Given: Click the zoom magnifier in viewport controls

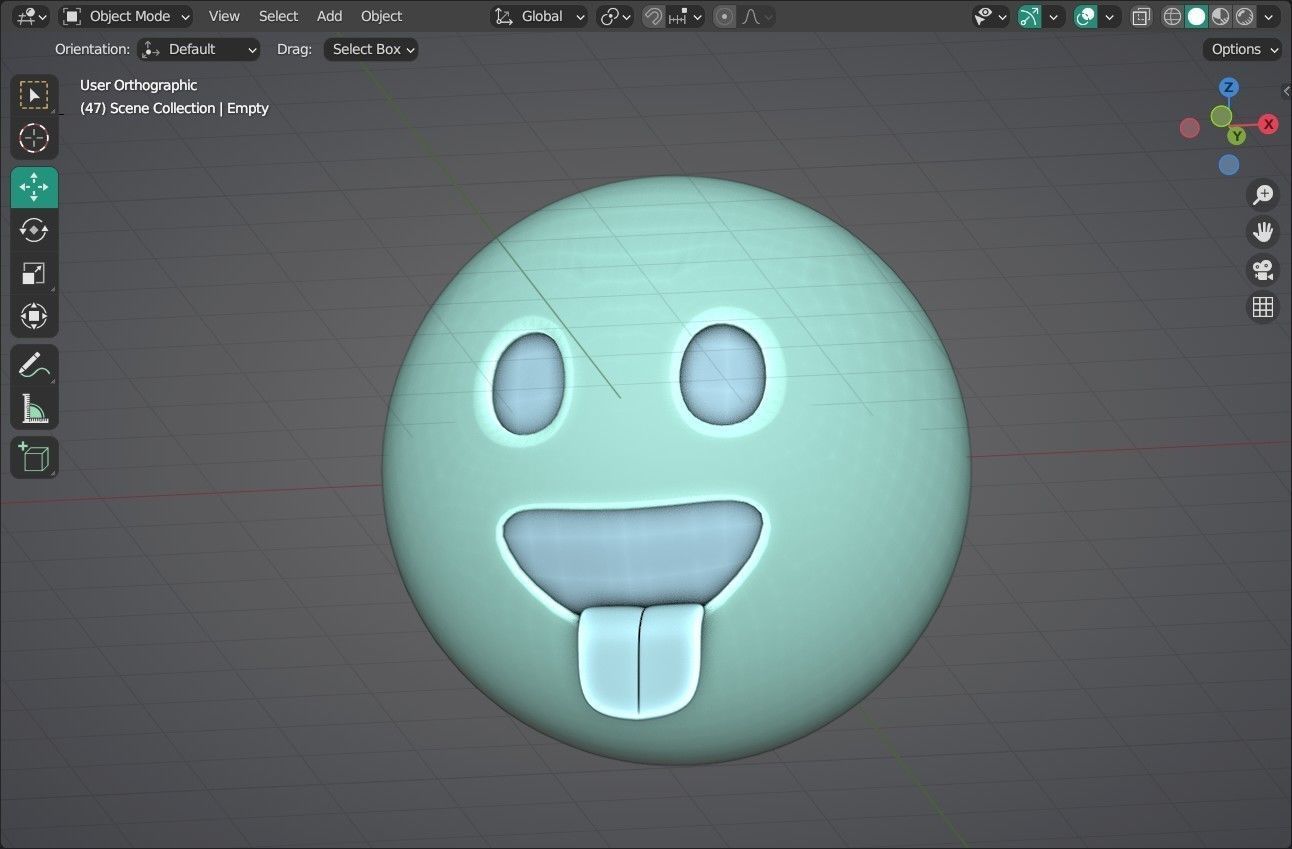Looking at the screenshot, I should tap(1263, 194).
